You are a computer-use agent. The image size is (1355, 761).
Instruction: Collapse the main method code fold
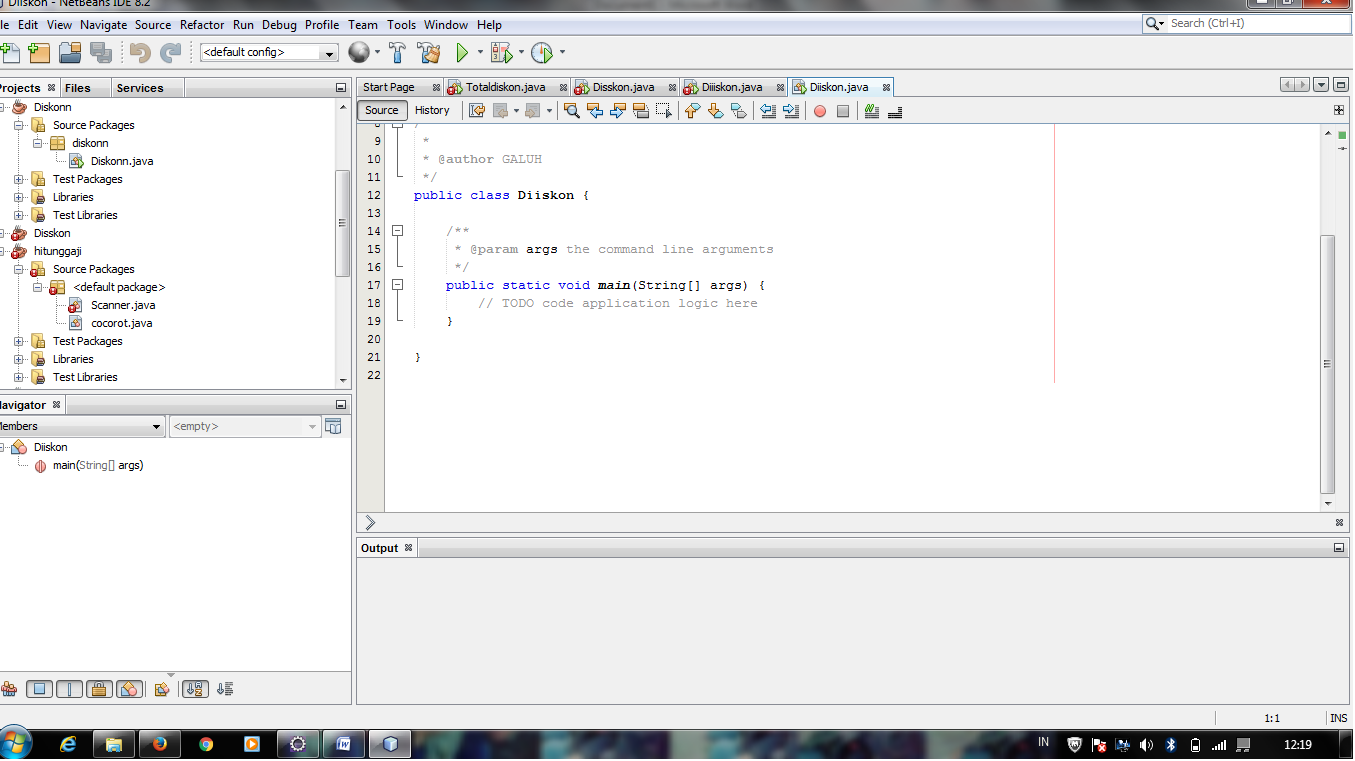click(x=397, y=285)
